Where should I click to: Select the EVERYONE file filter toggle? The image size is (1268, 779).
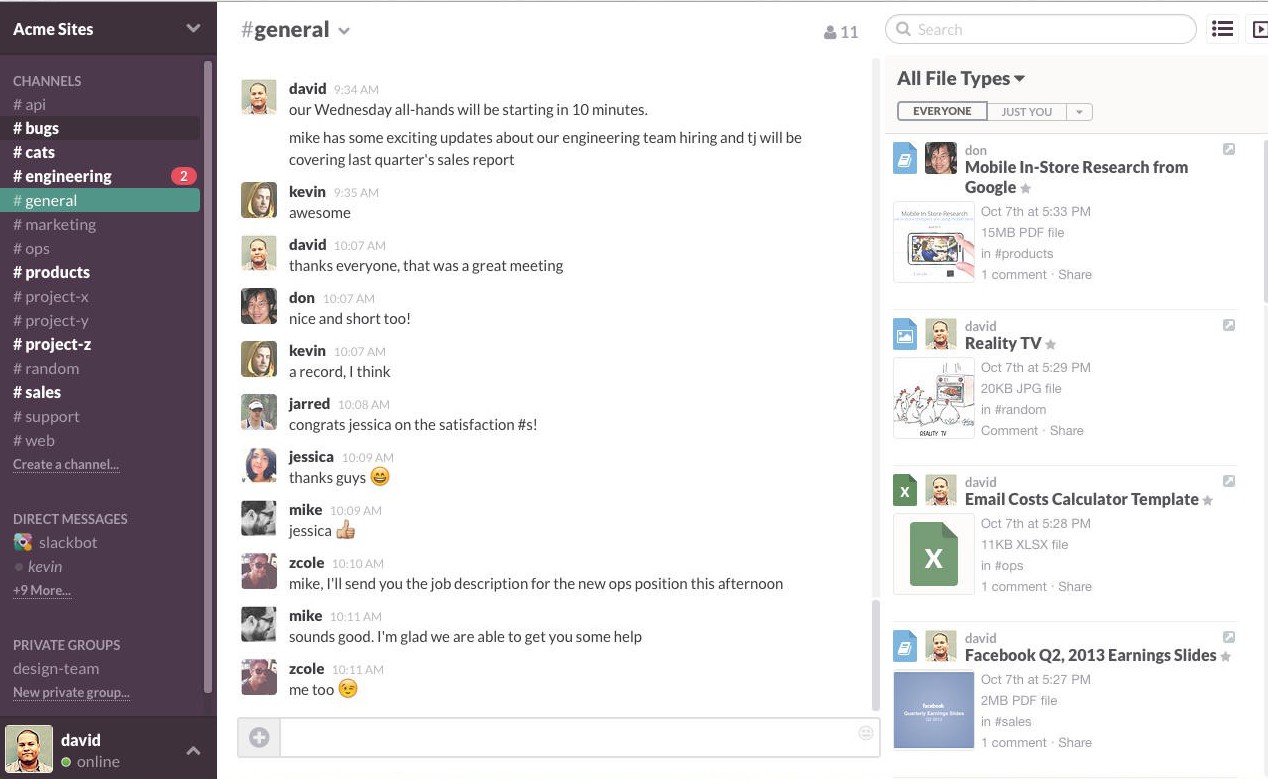pos(942,111)
